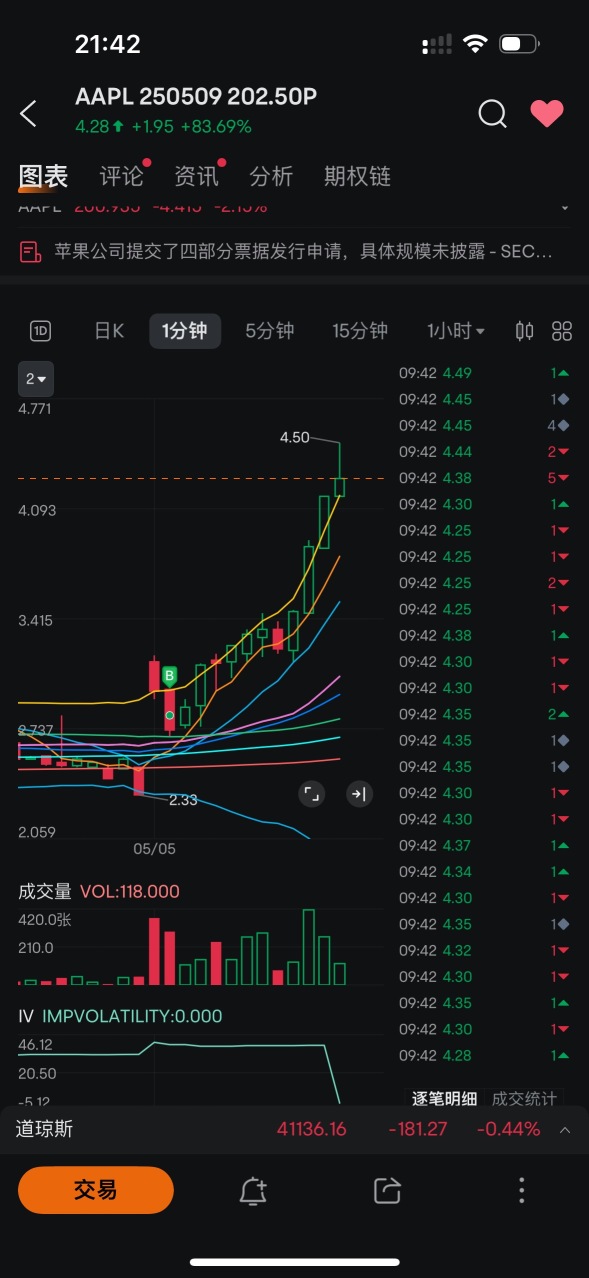Screen dimensions: 589x1278
Task: Toggle the favorite heart icon
Action: tap(547, 113)
